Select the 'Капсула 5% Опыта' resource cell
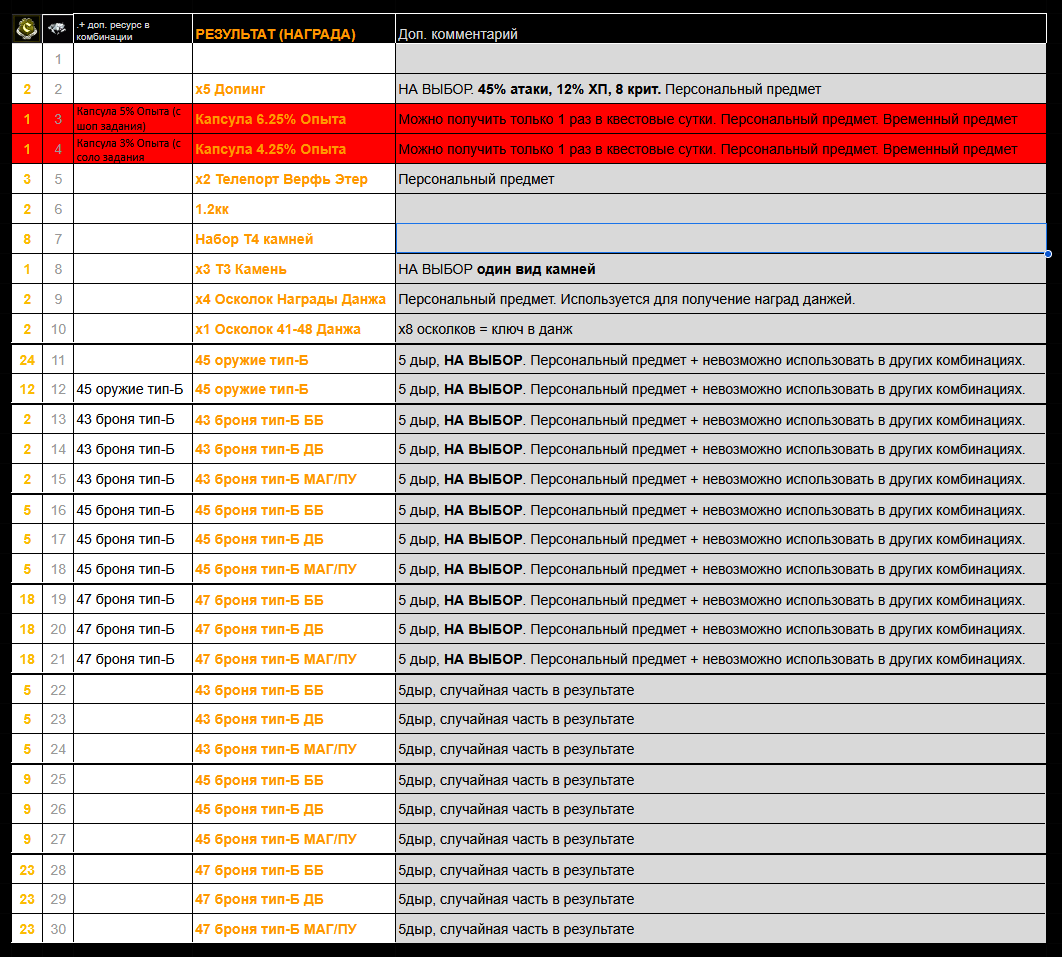Screen dimensions: 1062x957 pos(132,119)
